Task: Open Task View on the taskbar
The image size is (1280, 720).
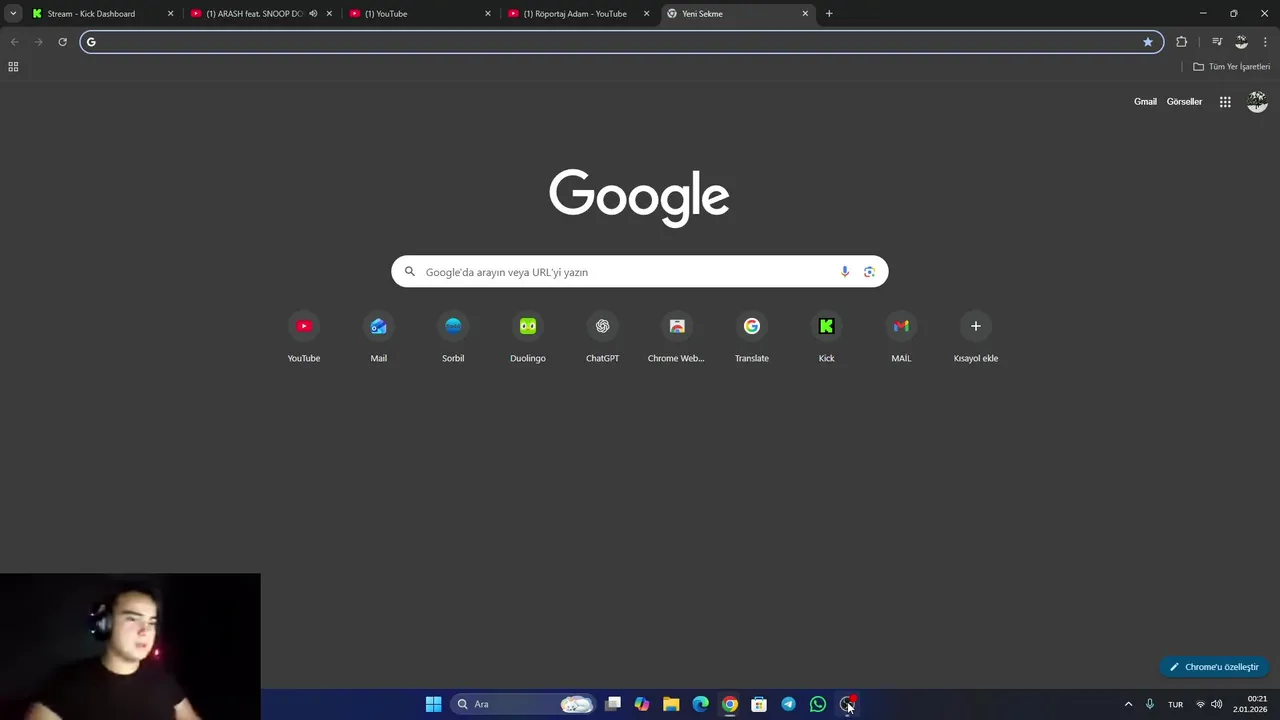Action: 613,704
